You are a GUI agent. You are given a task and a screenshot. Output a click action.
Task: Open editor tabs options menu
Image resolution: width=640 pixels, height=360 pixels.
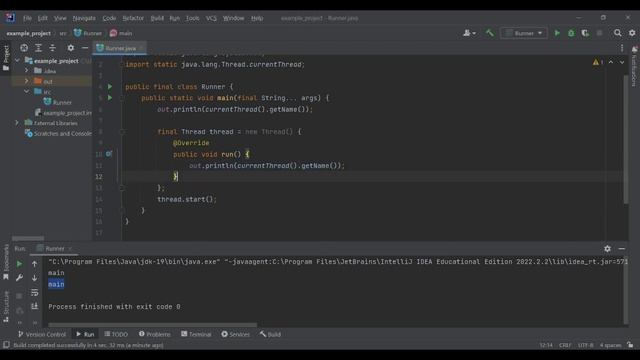(x=622, y=48)
